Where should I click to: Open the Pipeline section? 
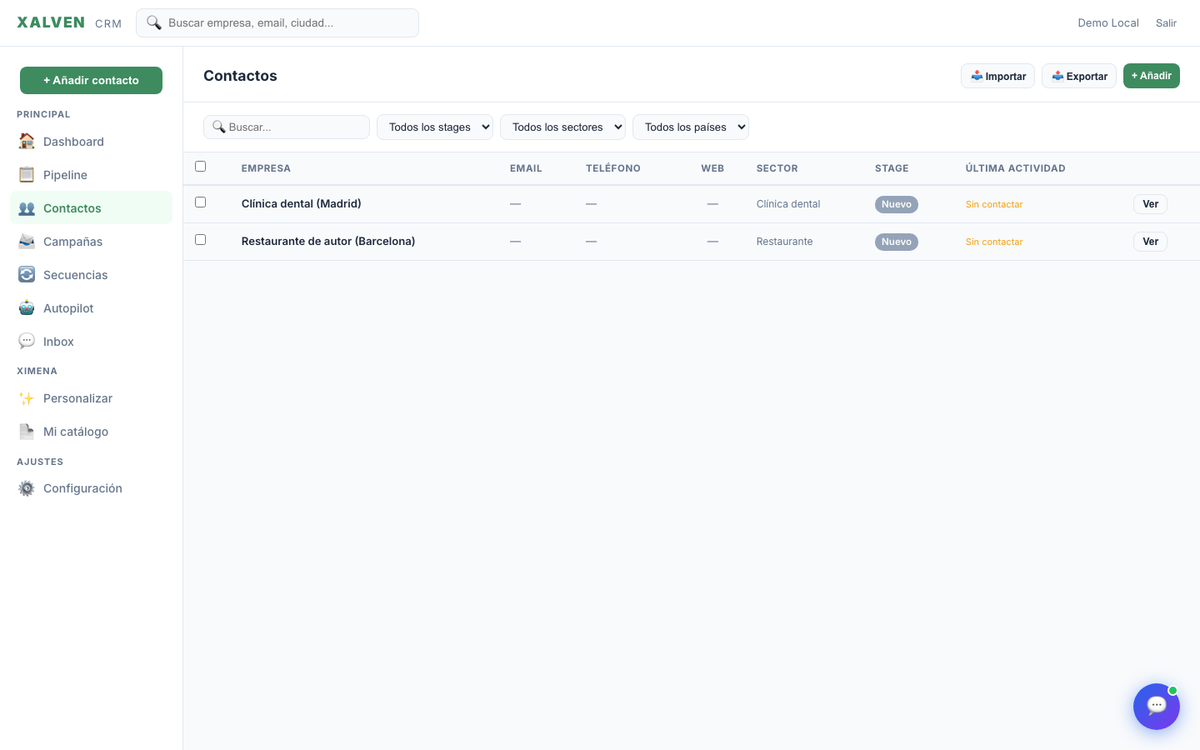point(91,175)
